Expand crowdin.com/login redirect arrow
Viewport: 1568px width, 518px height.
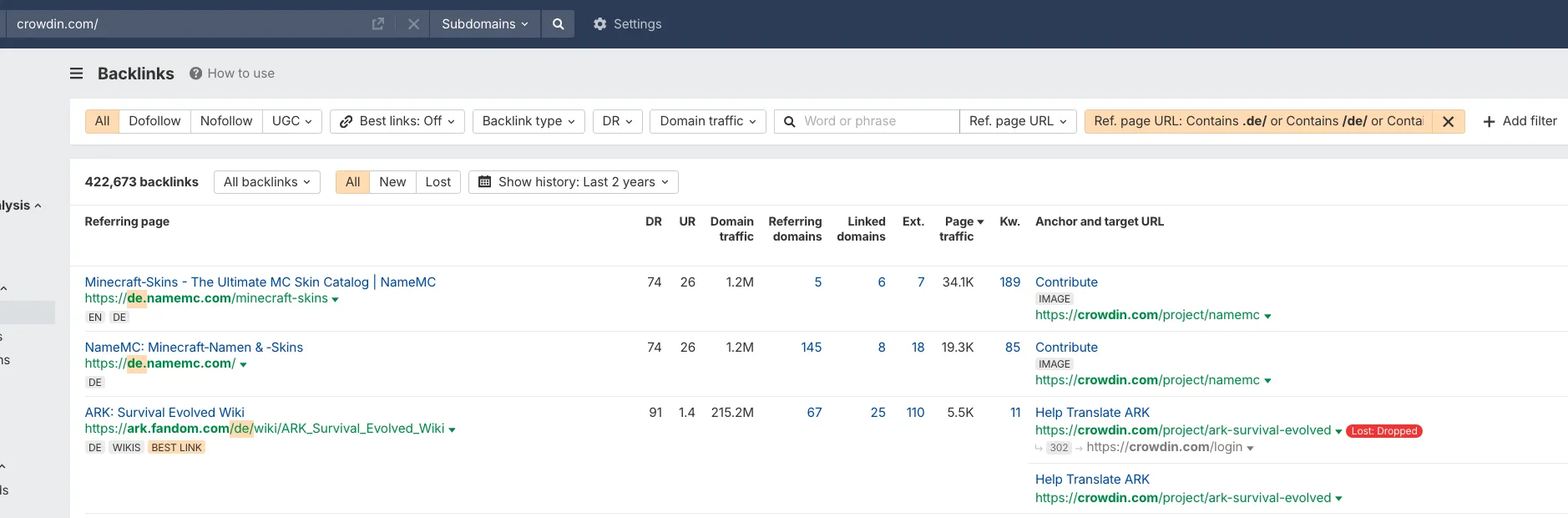point(1250,448)
